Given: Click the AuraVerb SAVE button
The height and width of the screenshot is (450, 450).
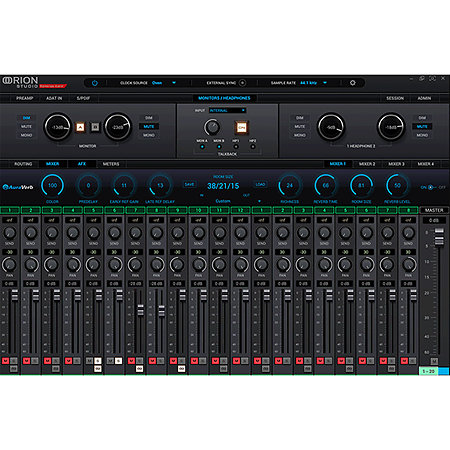Looking at the screenshot, I should 189,184.
